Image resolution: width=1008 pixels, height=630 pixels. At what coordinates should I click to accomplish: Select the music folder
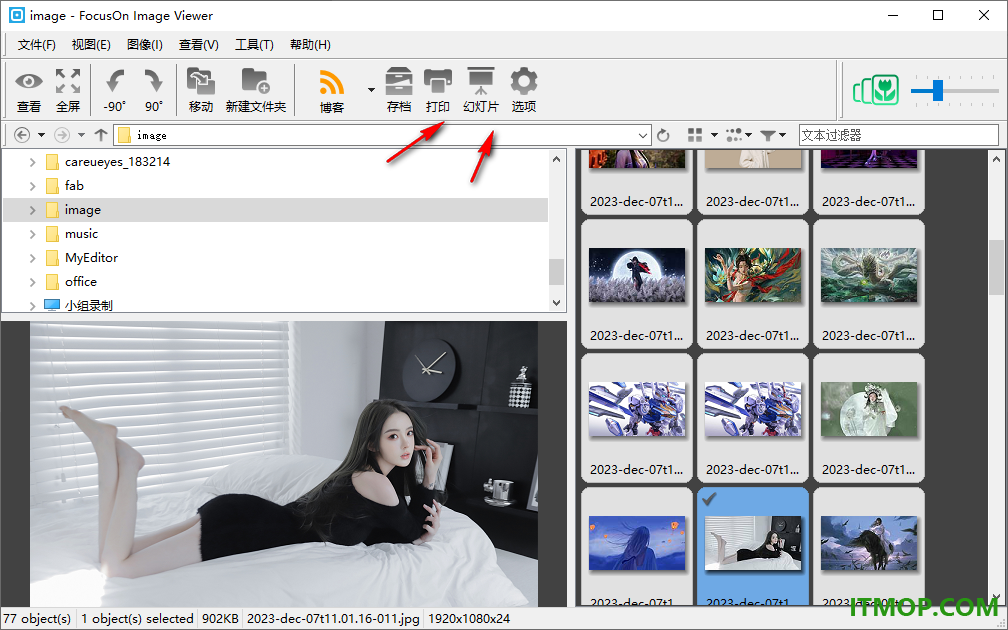point(81,234)
